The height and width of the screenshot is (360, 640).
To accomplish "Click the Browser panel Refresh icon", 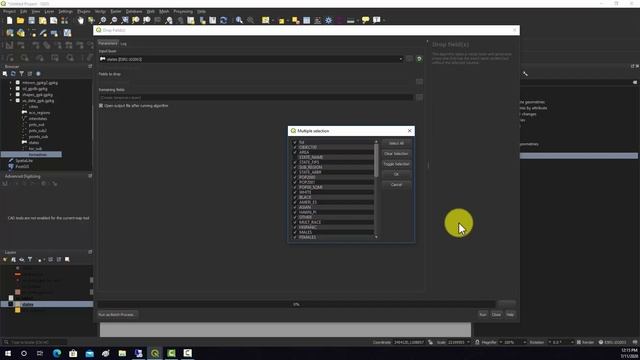I will coord(13,74).
